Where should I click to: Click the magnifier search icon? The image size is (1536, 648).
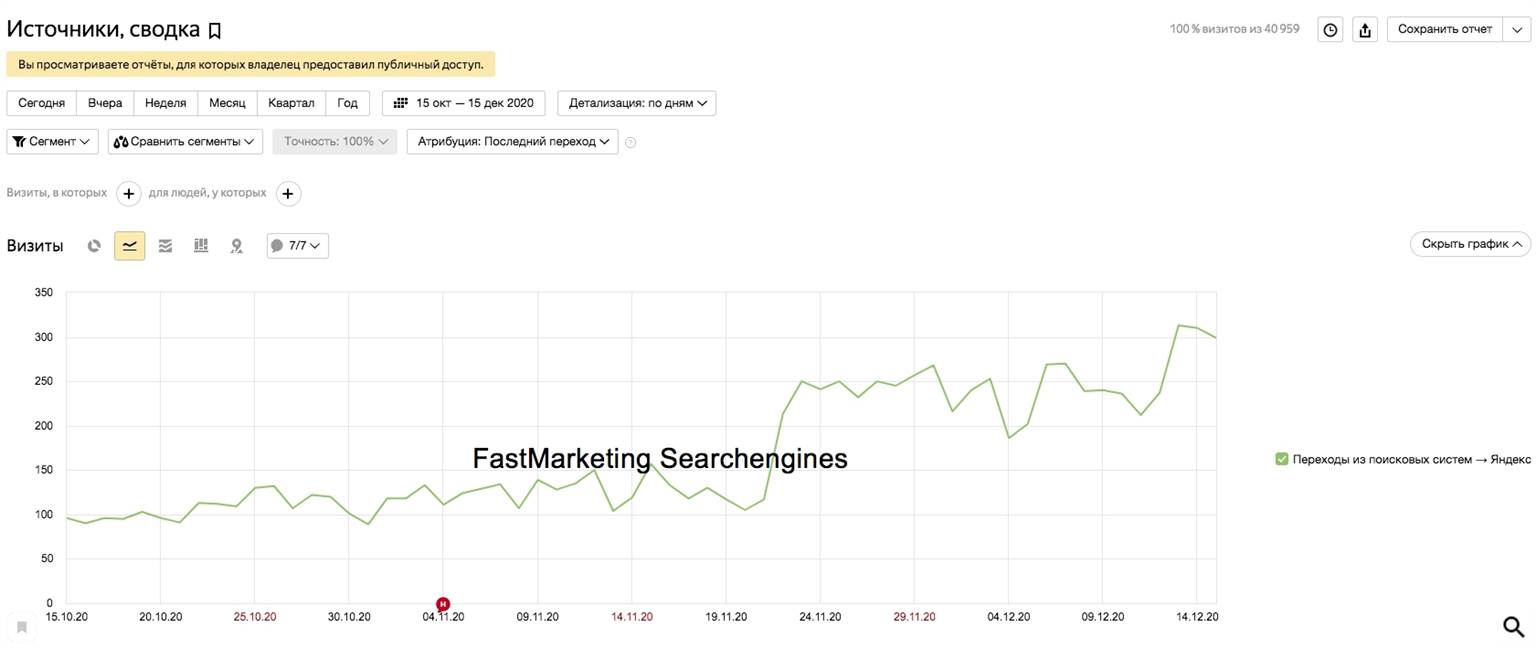click(x=1514, y=626)
